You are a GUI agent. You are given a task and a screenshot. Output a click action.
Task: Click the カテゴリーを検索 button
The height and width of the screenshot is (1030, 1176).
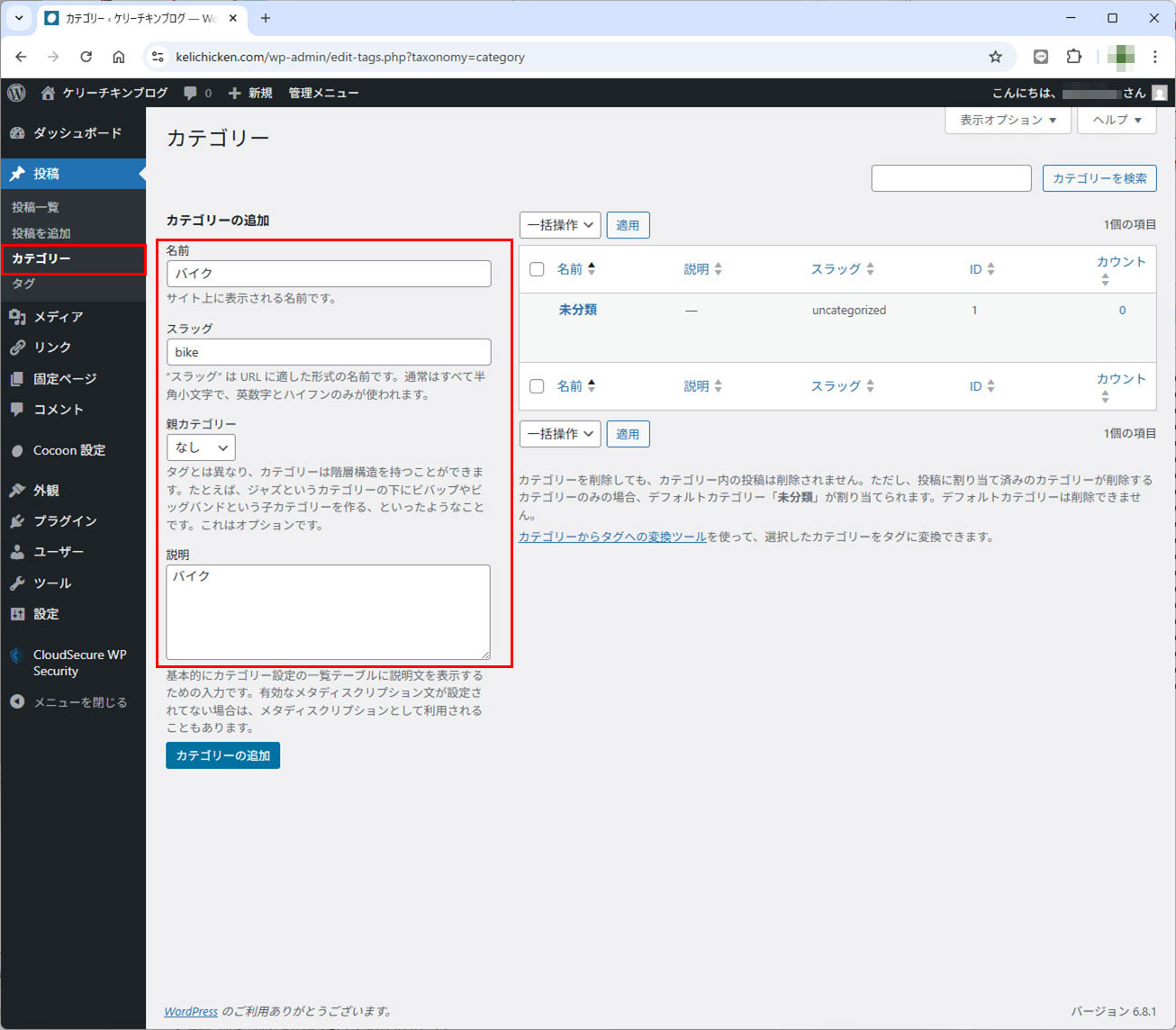[1099, 178]
